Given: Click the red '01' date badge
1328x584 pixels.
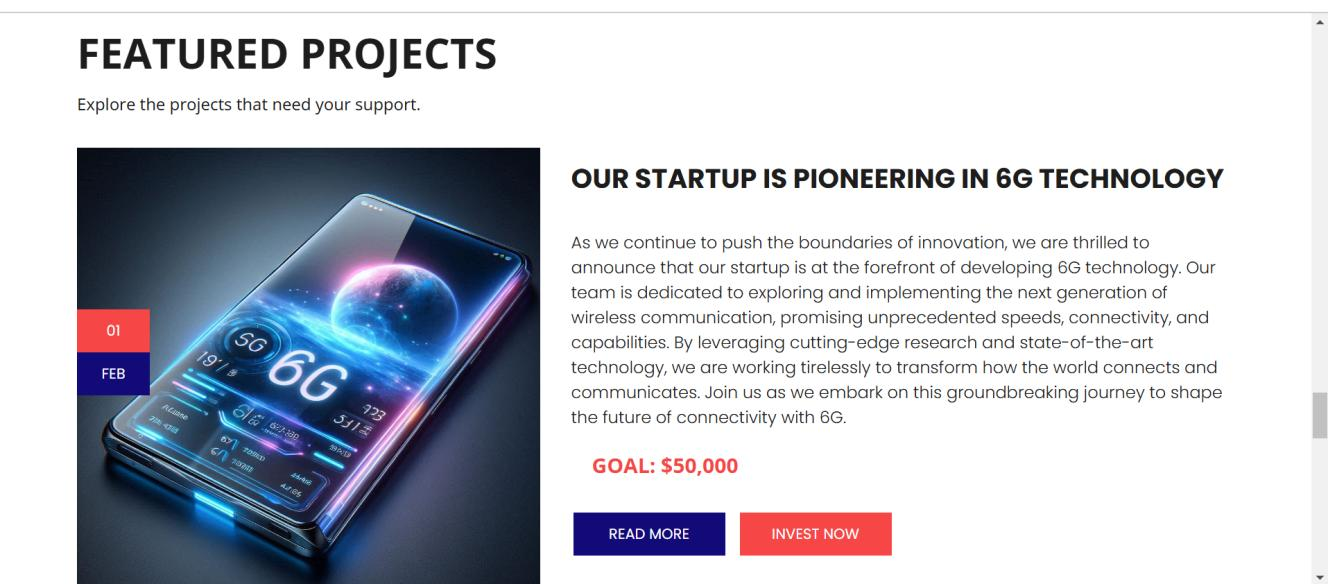Looking at the screenshot, I should coord(113,331).
